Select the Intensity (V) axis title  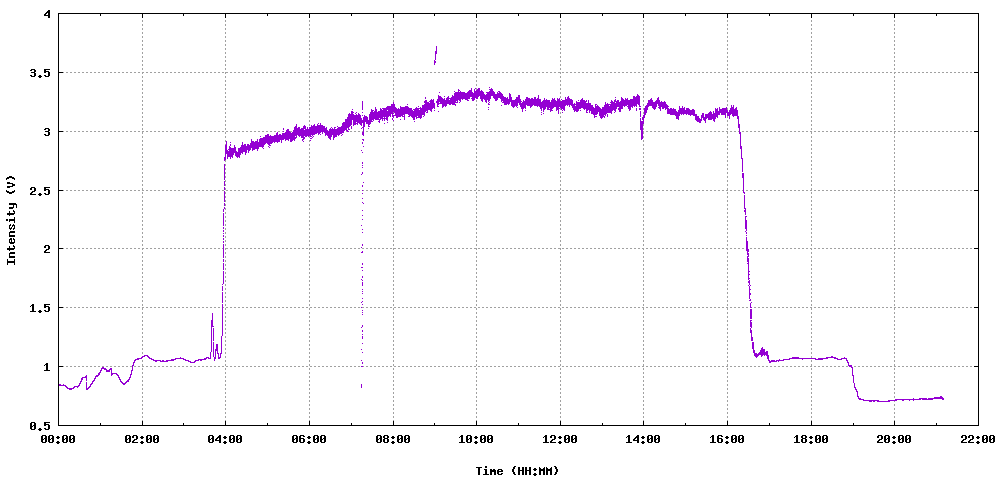(x=11, y=220)
